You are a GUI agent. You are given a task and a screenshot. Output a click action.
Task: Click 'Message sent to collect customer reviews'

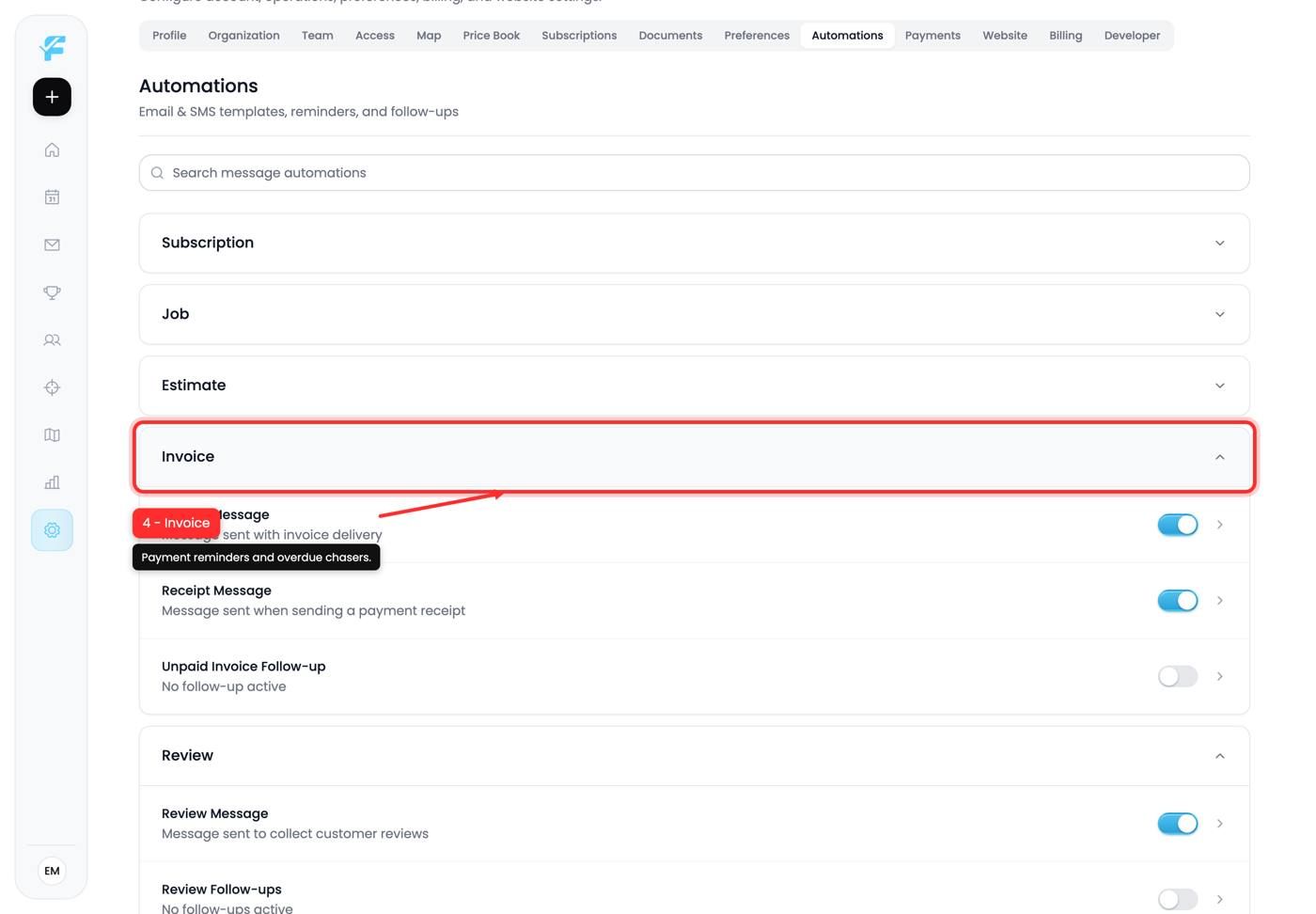coord(295,834)
